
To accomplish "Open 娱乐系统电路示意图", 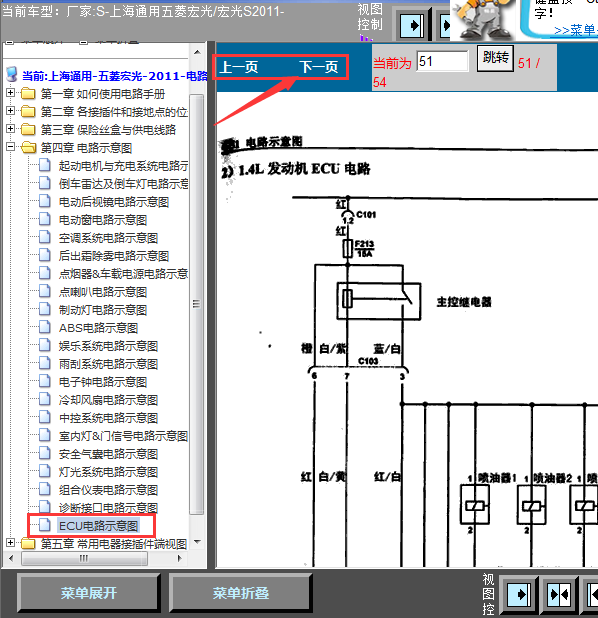I will pyautogui.click(x=108, y=346).
